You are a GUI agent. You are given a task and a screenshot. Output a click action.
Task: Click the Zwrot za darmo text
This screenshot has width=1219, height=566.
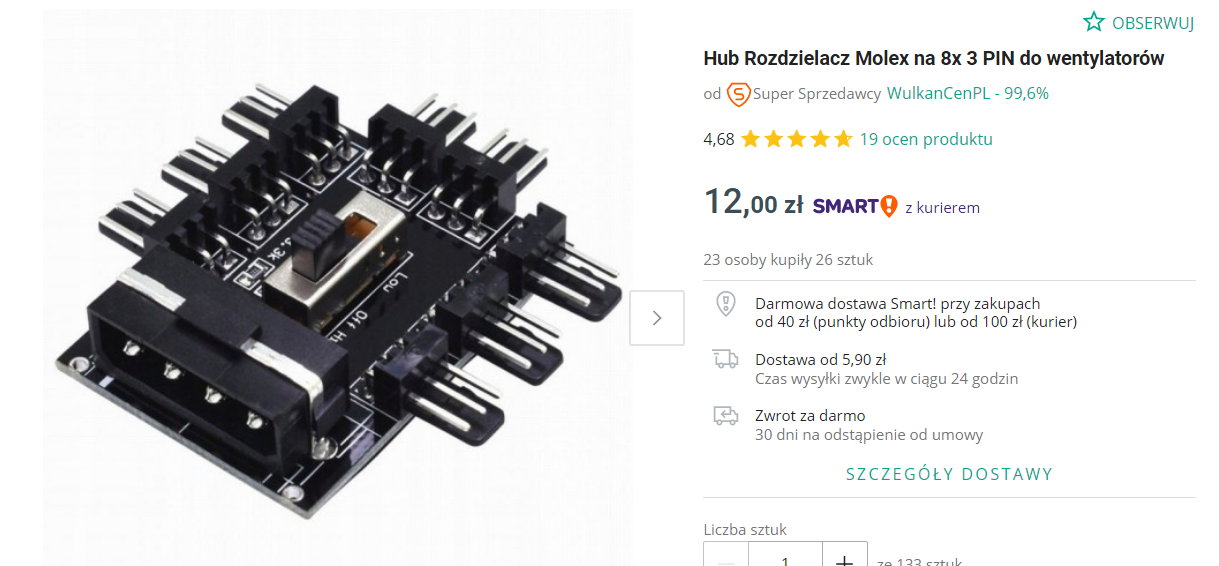point(810,416)
